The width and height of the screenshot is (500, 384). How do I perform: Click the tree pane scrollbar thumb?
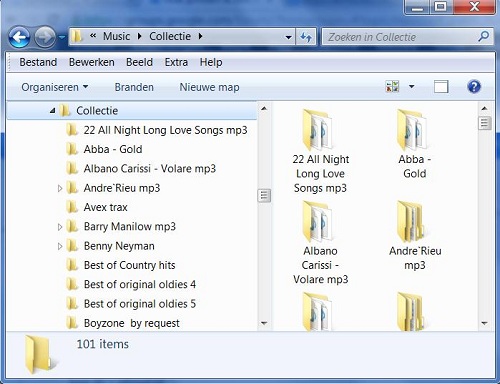(264, 196)
